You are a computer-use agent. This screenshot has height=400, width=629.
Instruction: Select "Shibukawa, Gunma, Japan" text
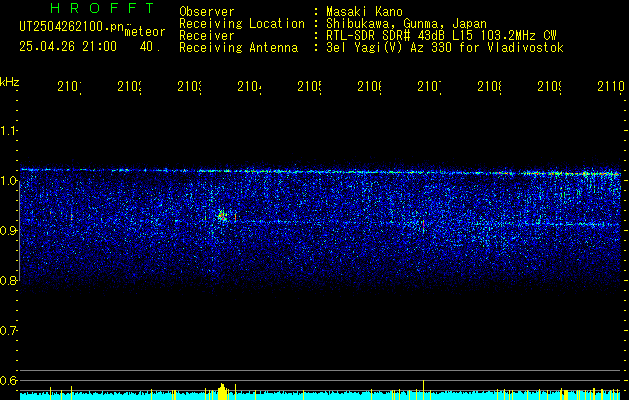[406, 24]
